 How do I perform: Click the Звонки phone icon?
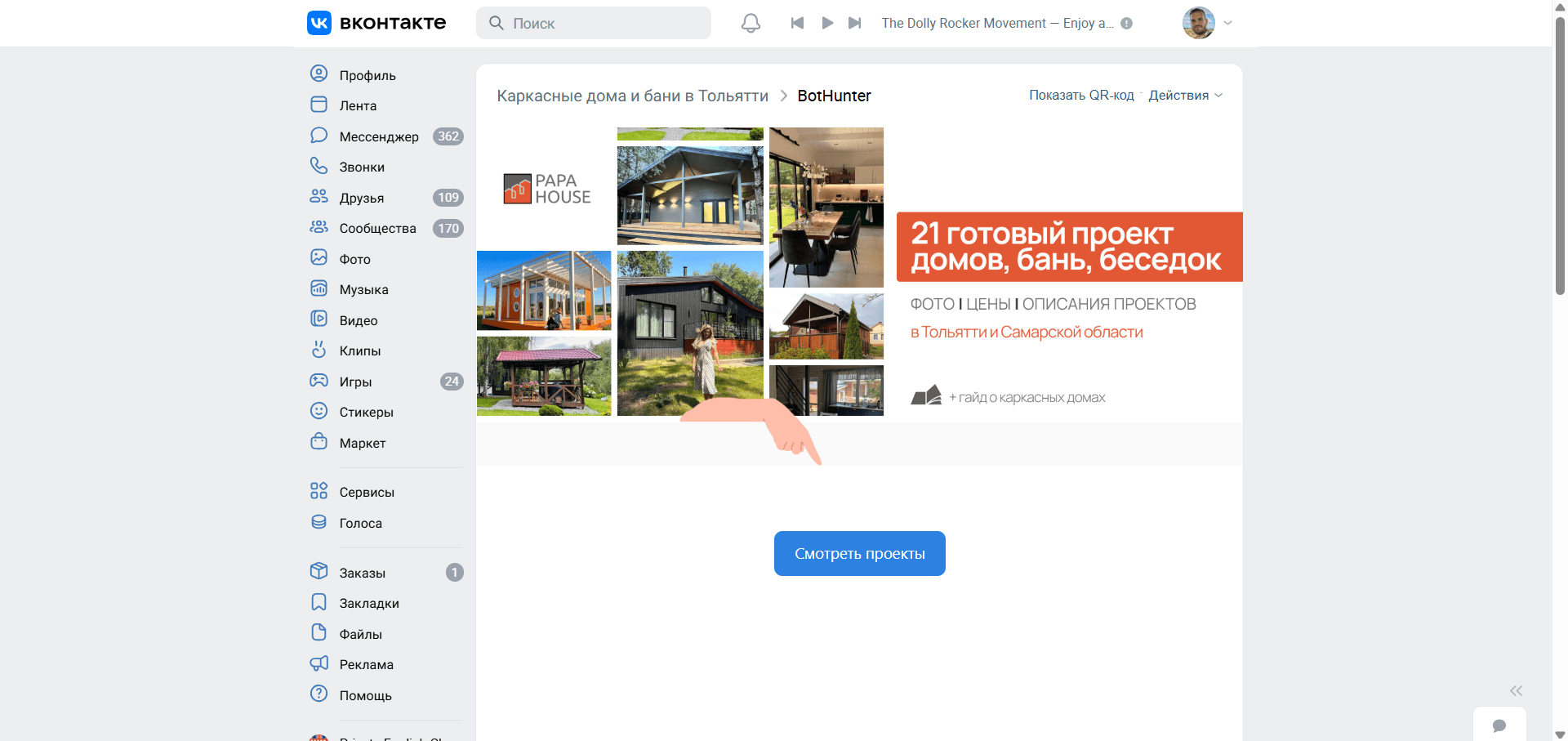pos(318,166)
